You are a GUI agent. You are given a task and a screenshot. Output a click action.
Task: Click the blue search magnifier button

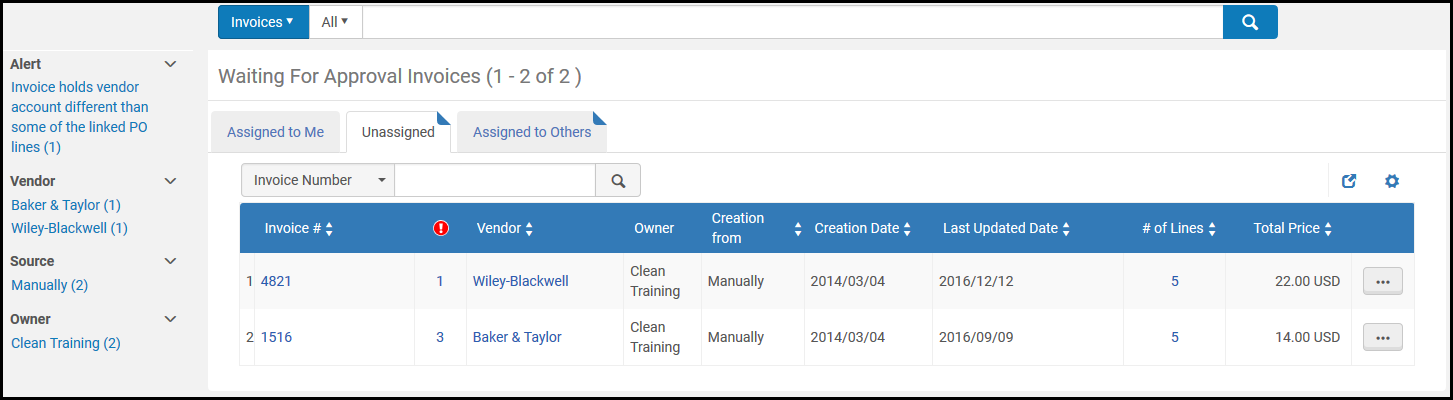pos(1249,22)
